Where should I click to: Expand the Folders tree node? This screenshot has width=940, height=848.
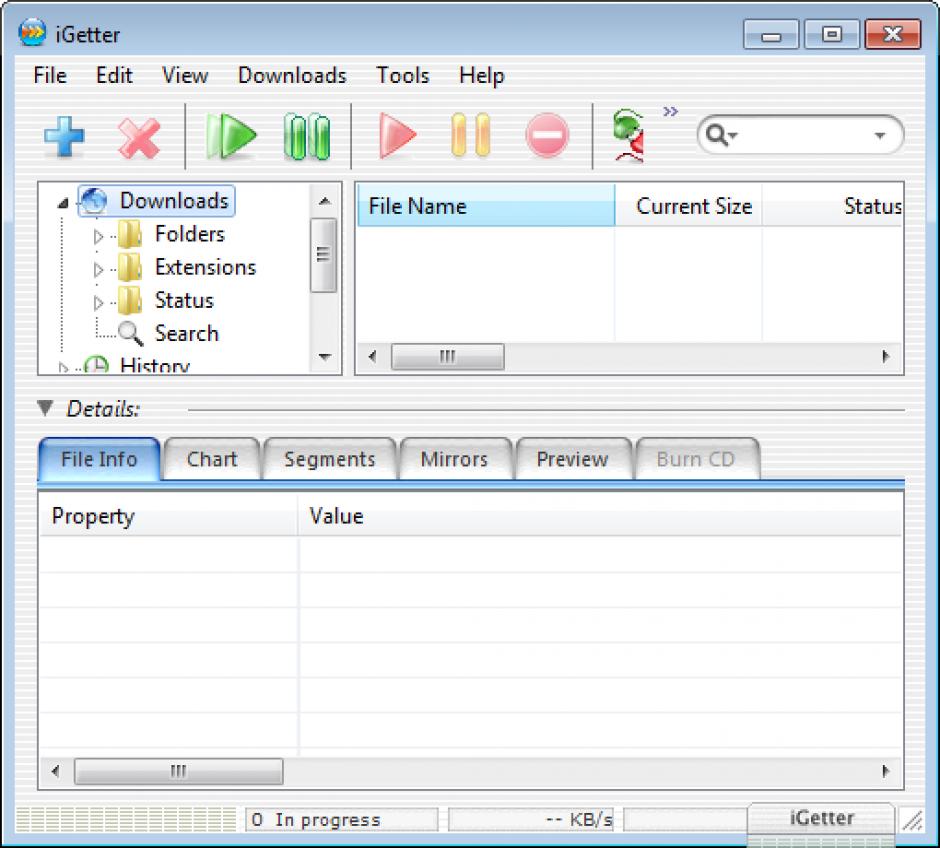pos(98,237)
